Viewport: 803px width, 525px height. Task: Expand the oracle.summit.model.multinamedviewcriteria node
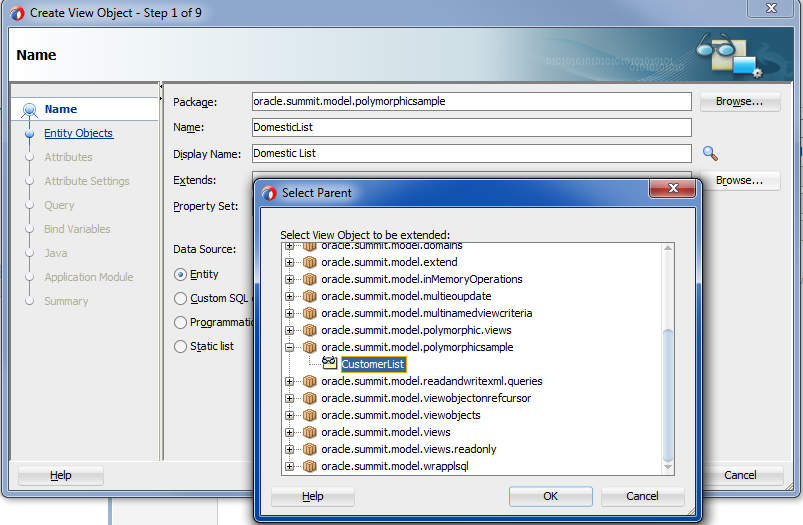pyautogui.click(x=289, y=313)
